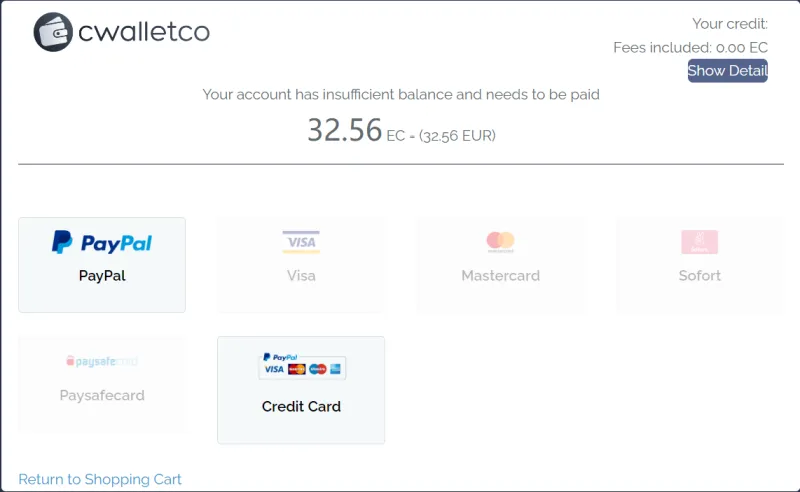Click the cwalletco brand name text
The width and height of the screenshot is (800, 492).
coord(144,32)
